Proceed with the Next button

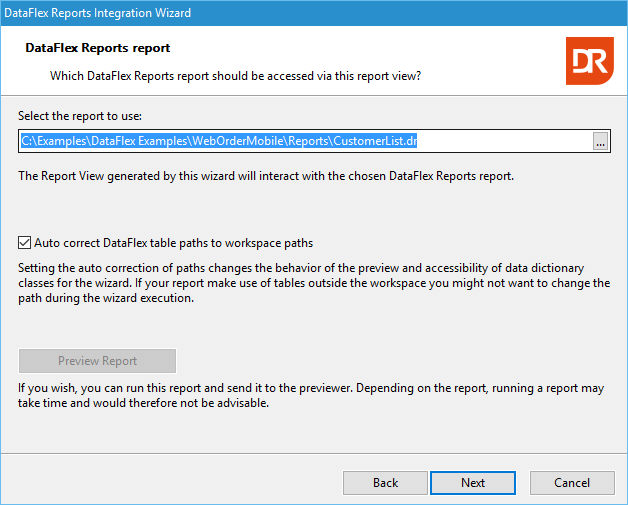(x=473, y=483)
